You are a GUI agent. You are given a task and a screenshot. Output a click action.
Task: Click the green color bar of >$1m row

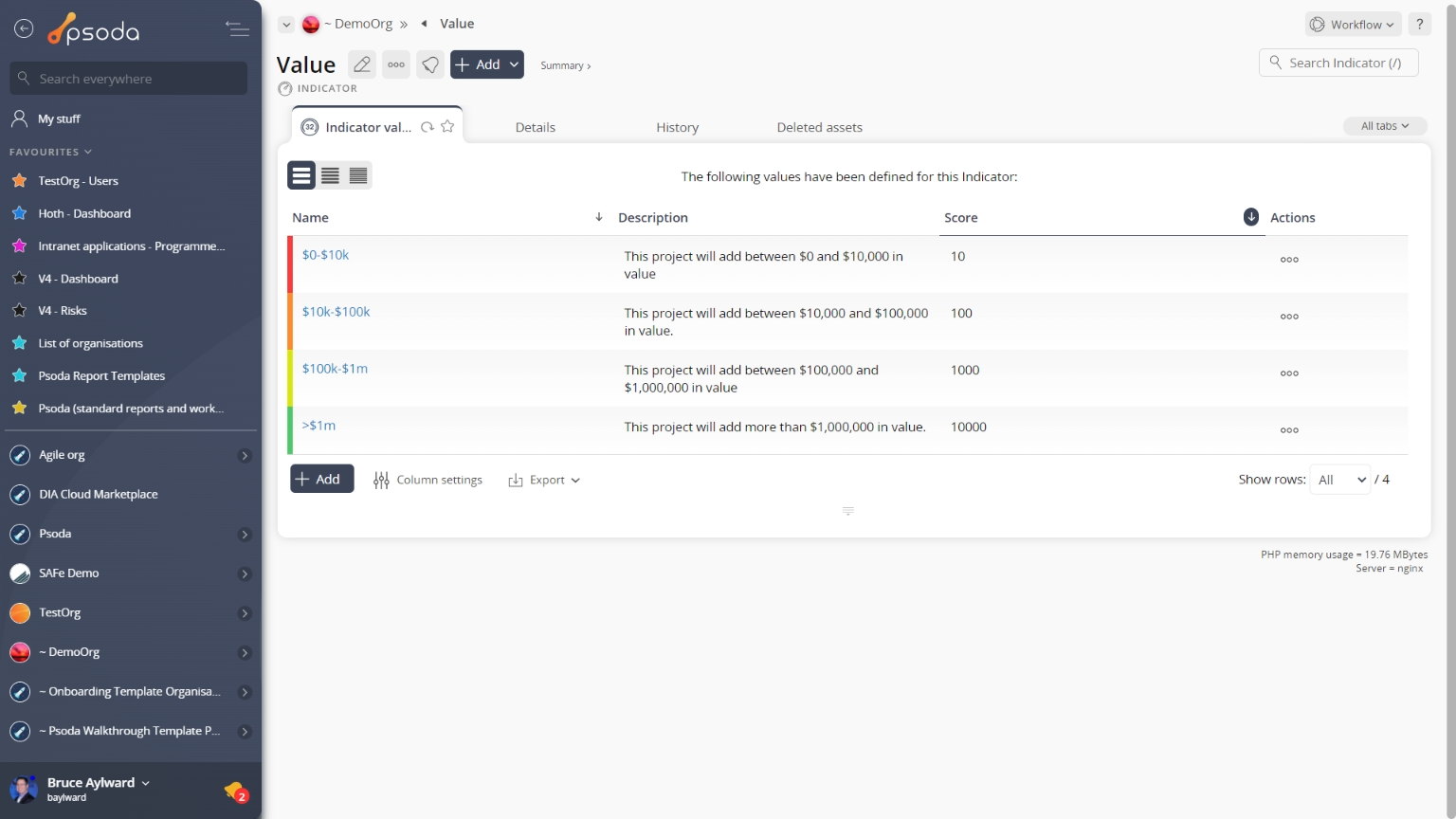[290, 430]
